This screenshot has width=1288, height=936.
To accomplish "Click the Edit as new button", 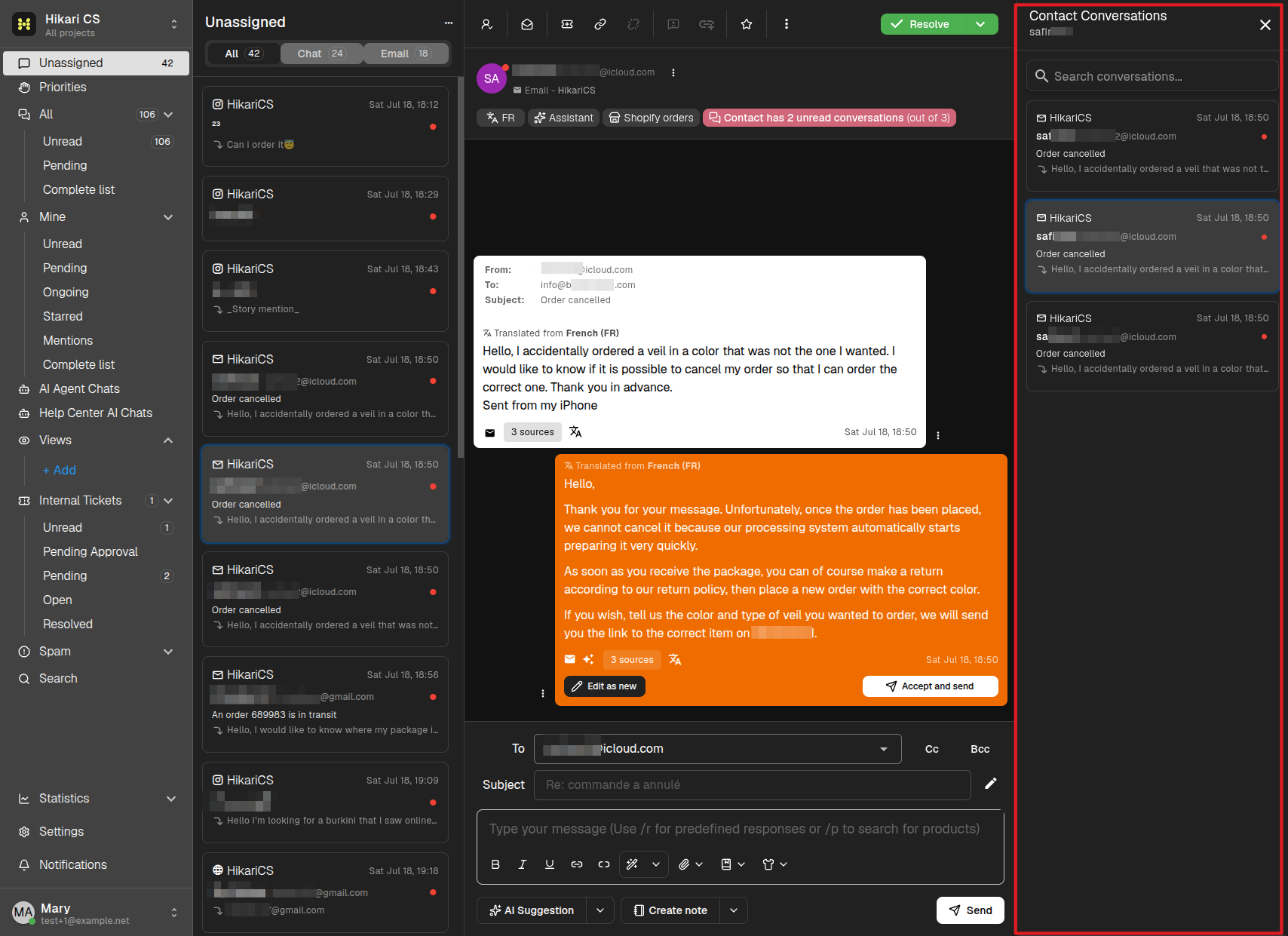I will click(604, 686).
